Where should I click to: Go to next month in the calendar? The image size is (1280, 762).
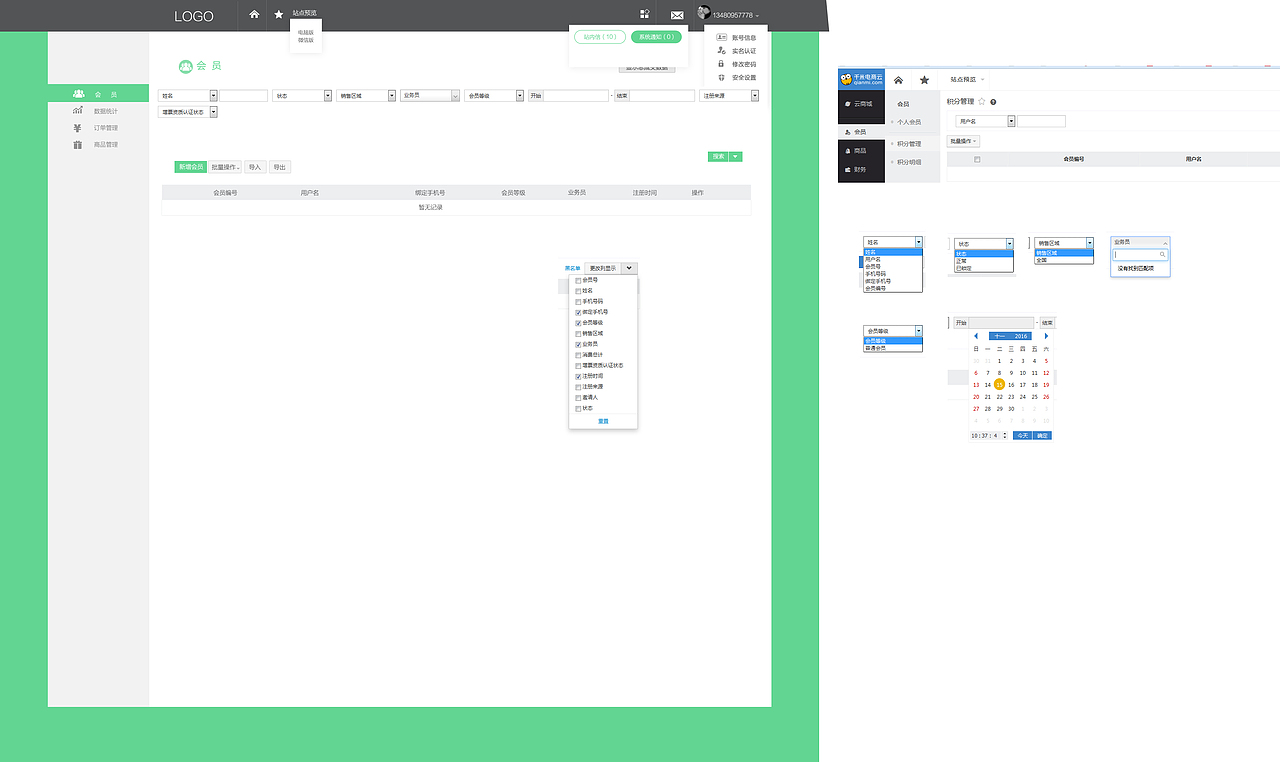click(x=1046, y=336)
